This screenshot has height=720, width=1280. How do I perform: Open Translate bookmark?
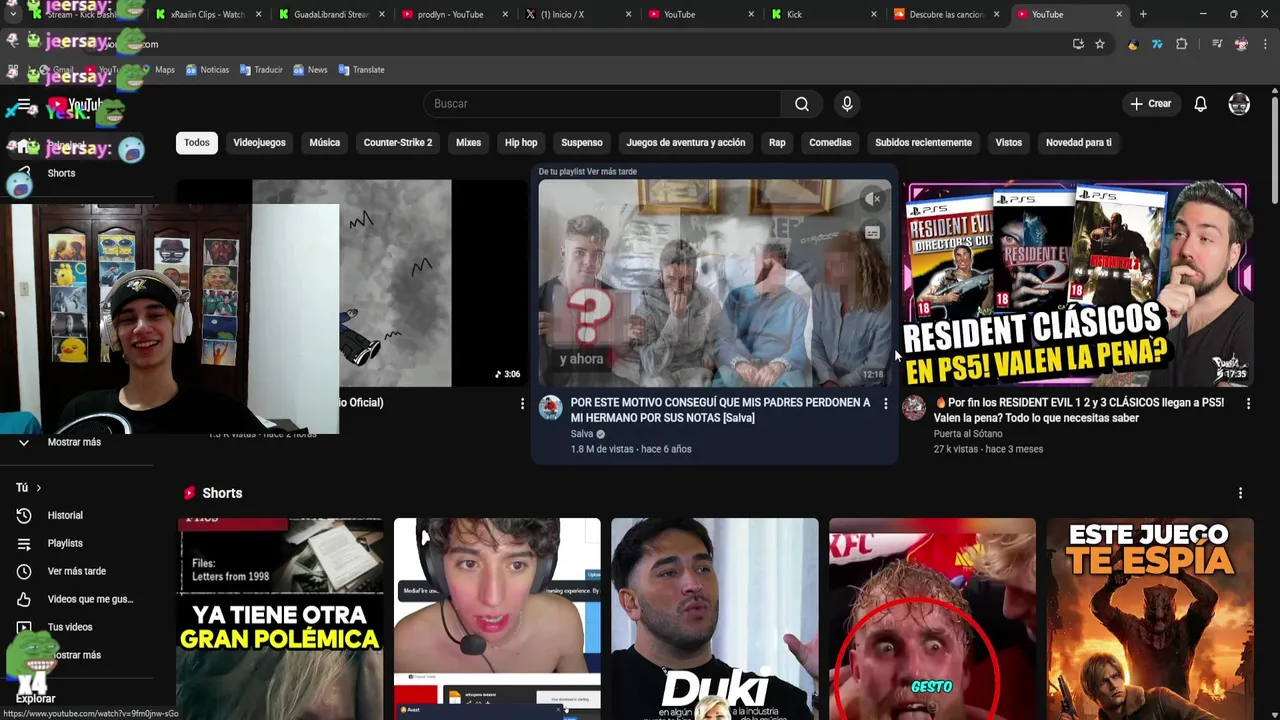361,70
